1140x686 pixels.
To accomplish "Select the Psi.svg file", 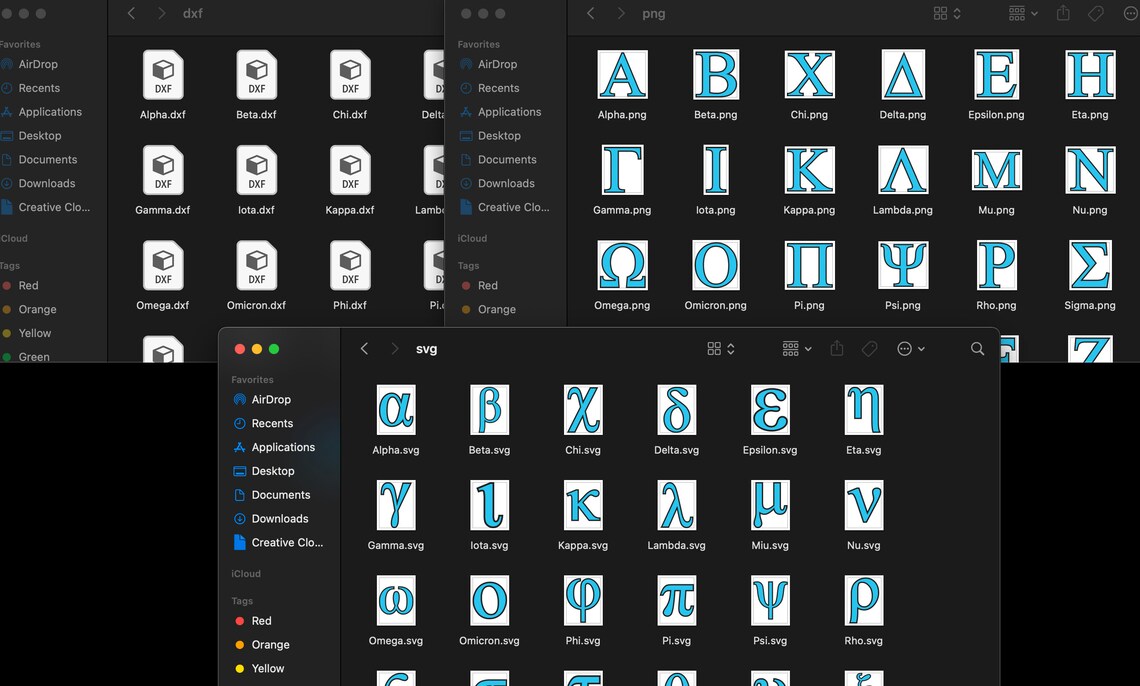I will (770, 600).
